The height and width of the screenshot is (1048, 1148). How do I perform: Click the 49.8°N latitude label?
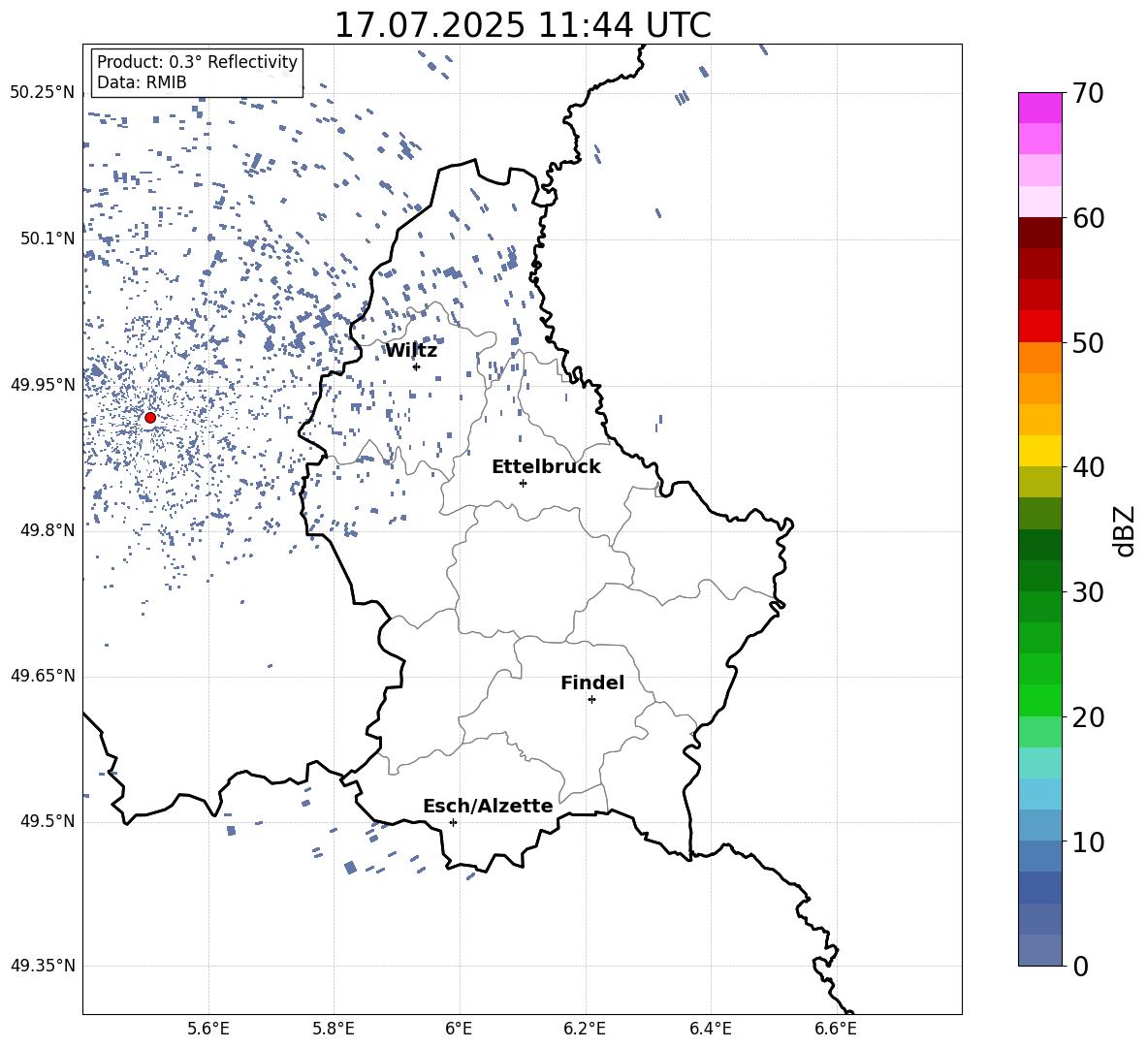[x=48, y=530]
